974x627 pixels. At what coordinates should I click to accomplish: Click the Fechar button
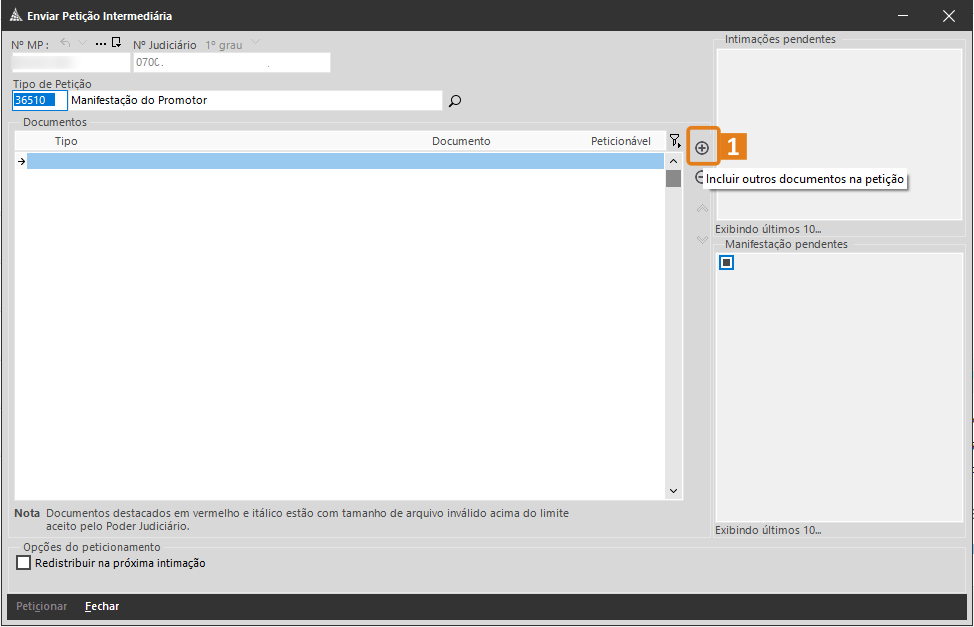(102, 606)
